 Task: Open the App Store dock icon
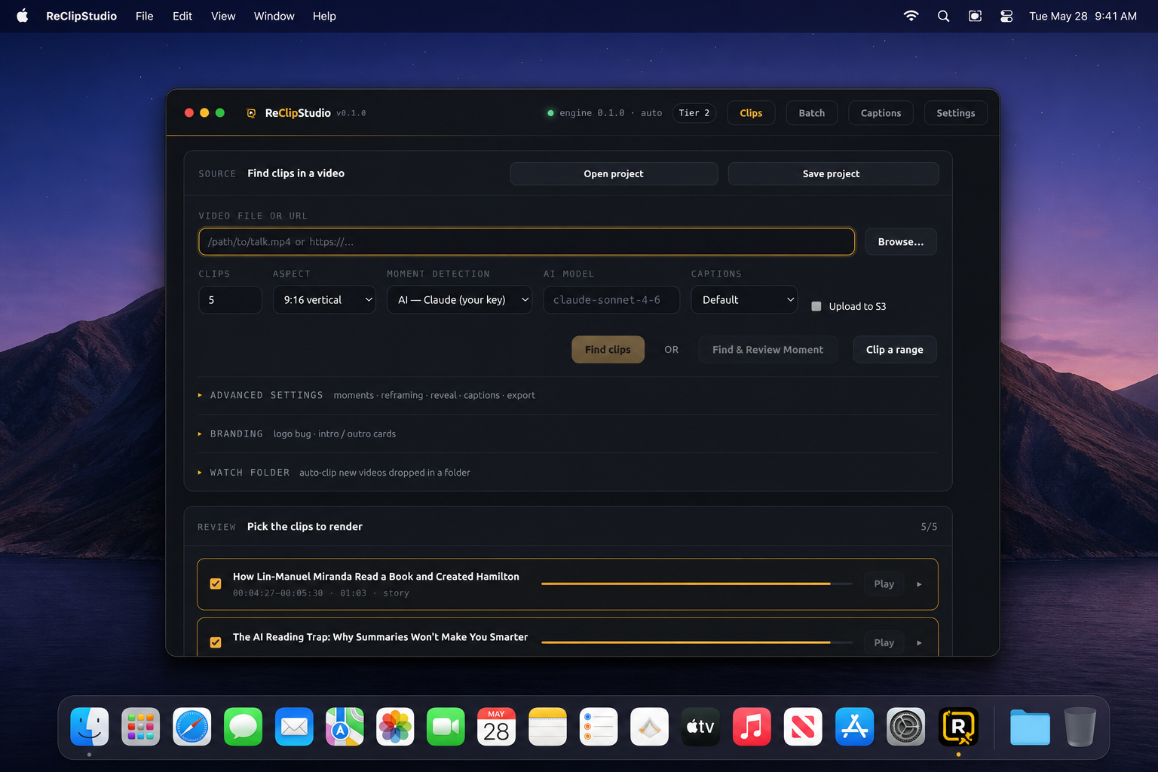[854, 727]
